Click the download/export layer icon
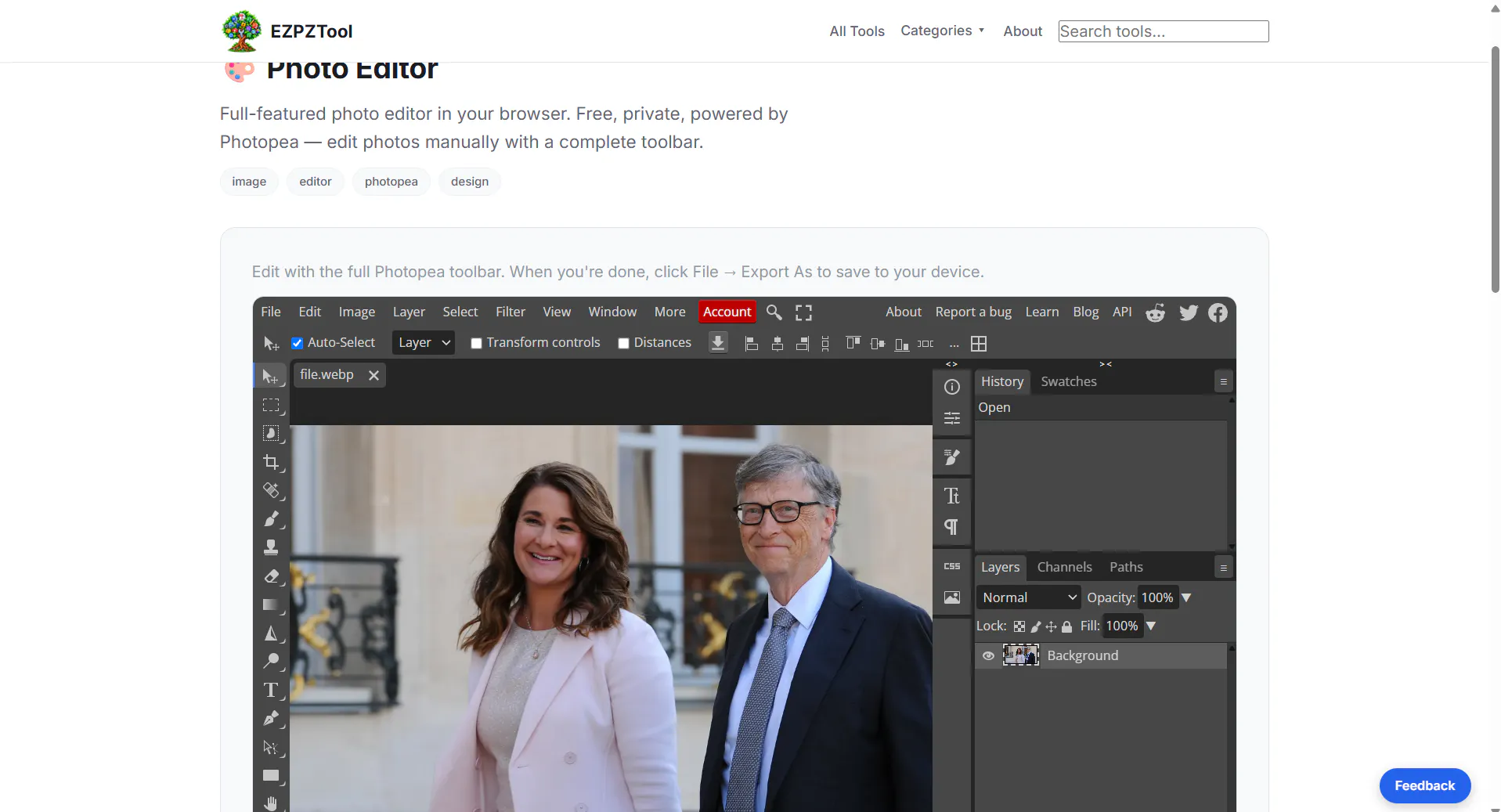 click(718, 343)
